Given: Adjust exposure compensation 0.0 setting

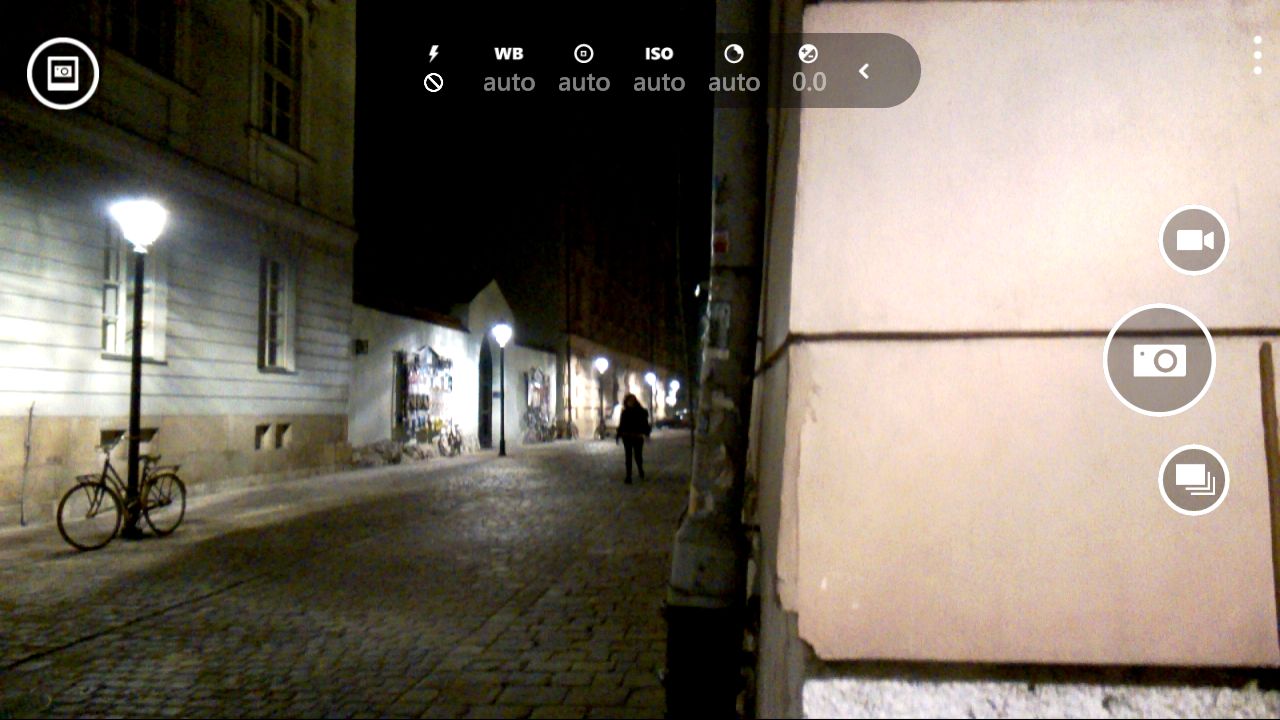Looking at the screenshot, I should pyautogui.click(x=809, y=69).
